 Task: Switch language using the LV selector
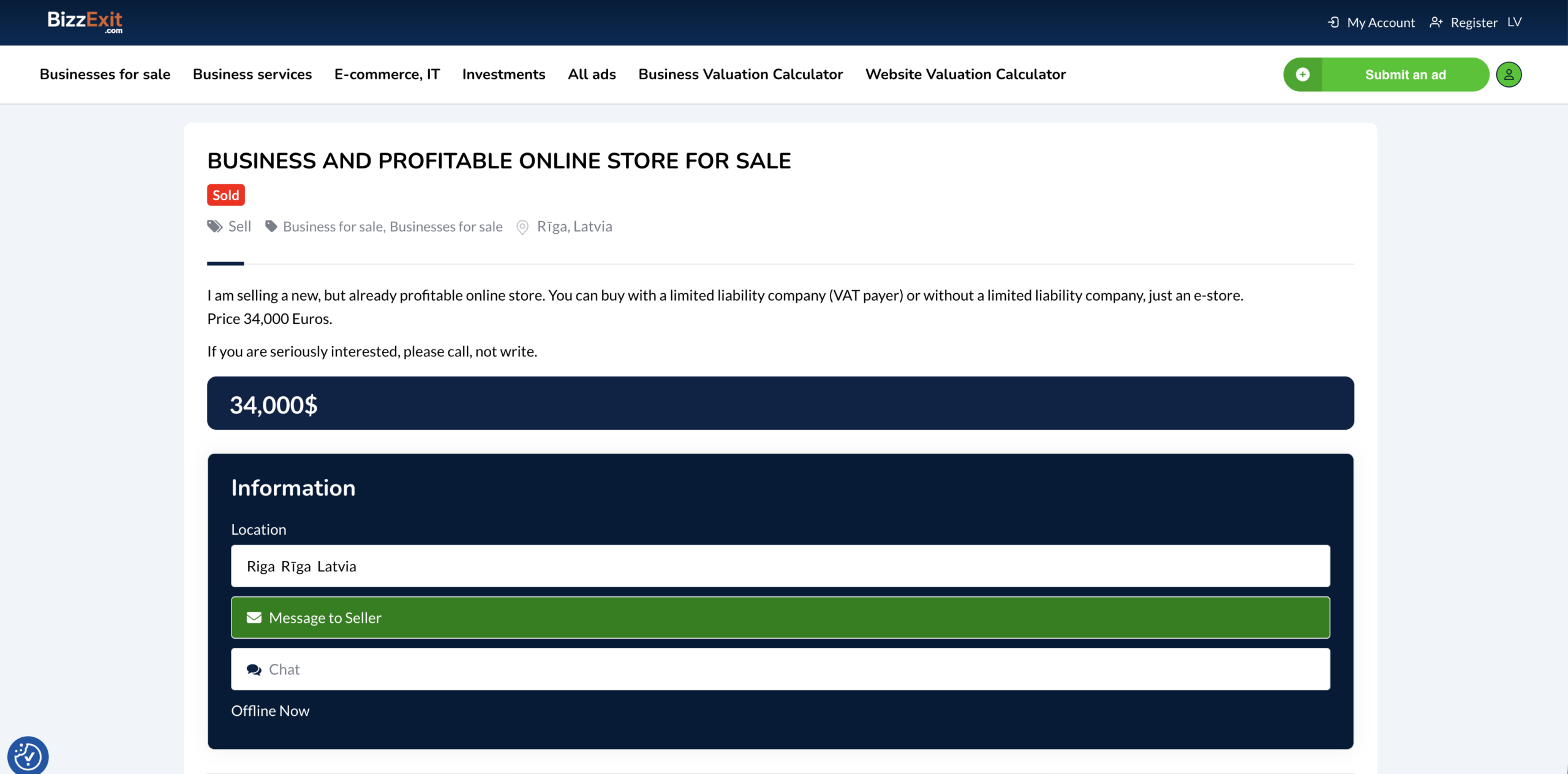[x=1515, y=23]
